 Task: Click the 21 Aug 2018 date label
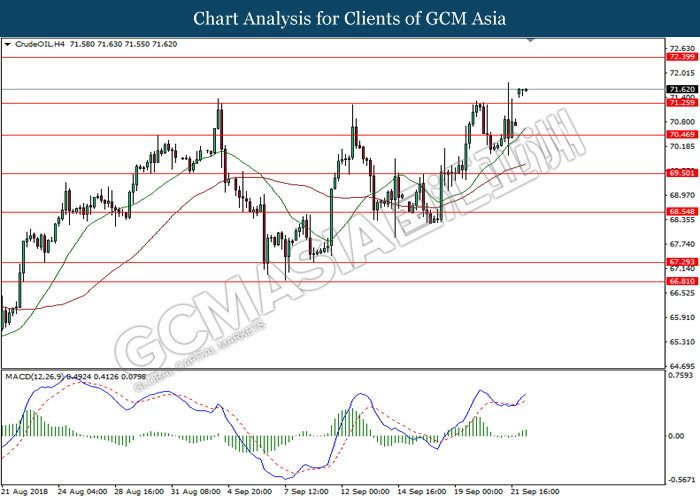[x=25, y=492]
